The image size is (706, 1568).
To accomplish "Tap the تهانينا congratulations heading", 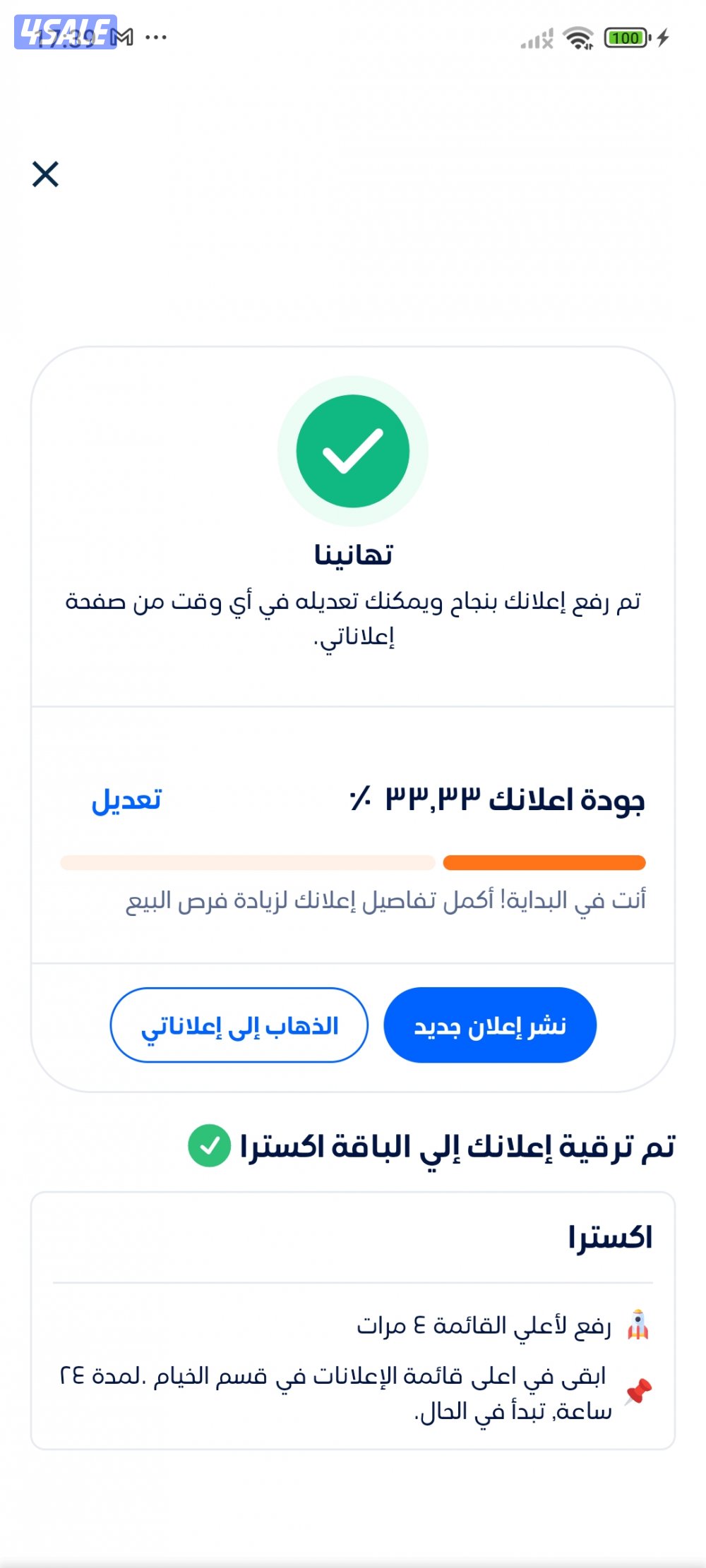I will click(x=353, y=555).
